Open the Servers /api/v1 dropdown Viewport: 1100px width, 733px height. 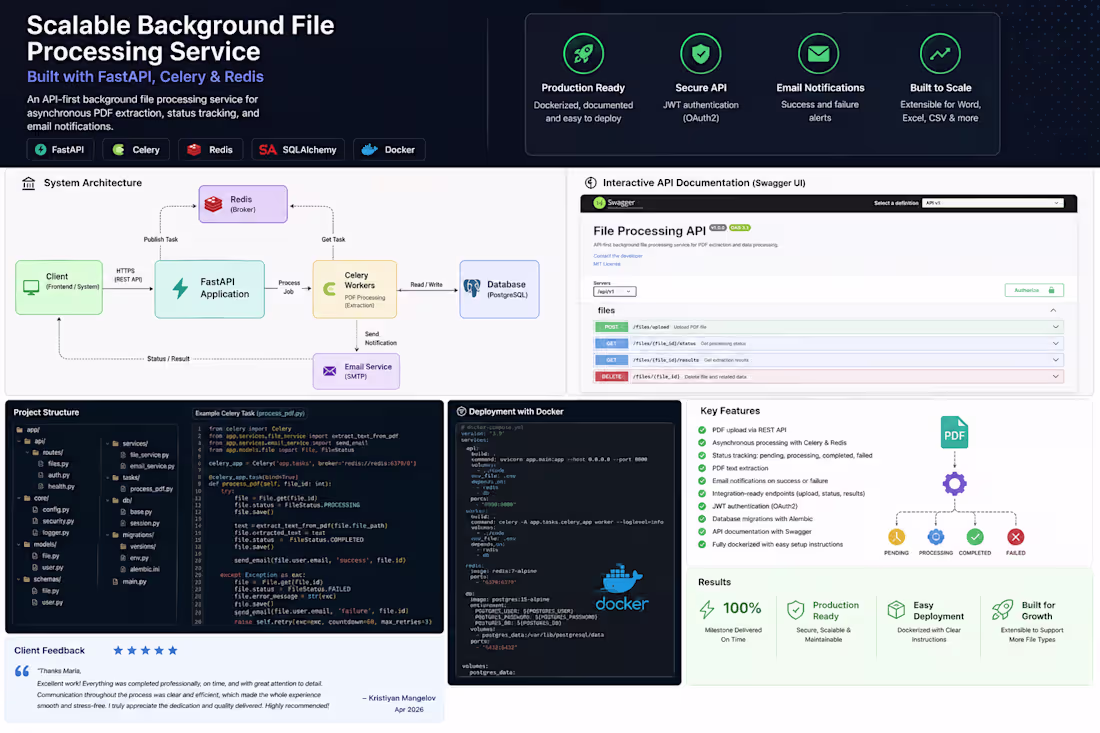(x=615, y=291)
